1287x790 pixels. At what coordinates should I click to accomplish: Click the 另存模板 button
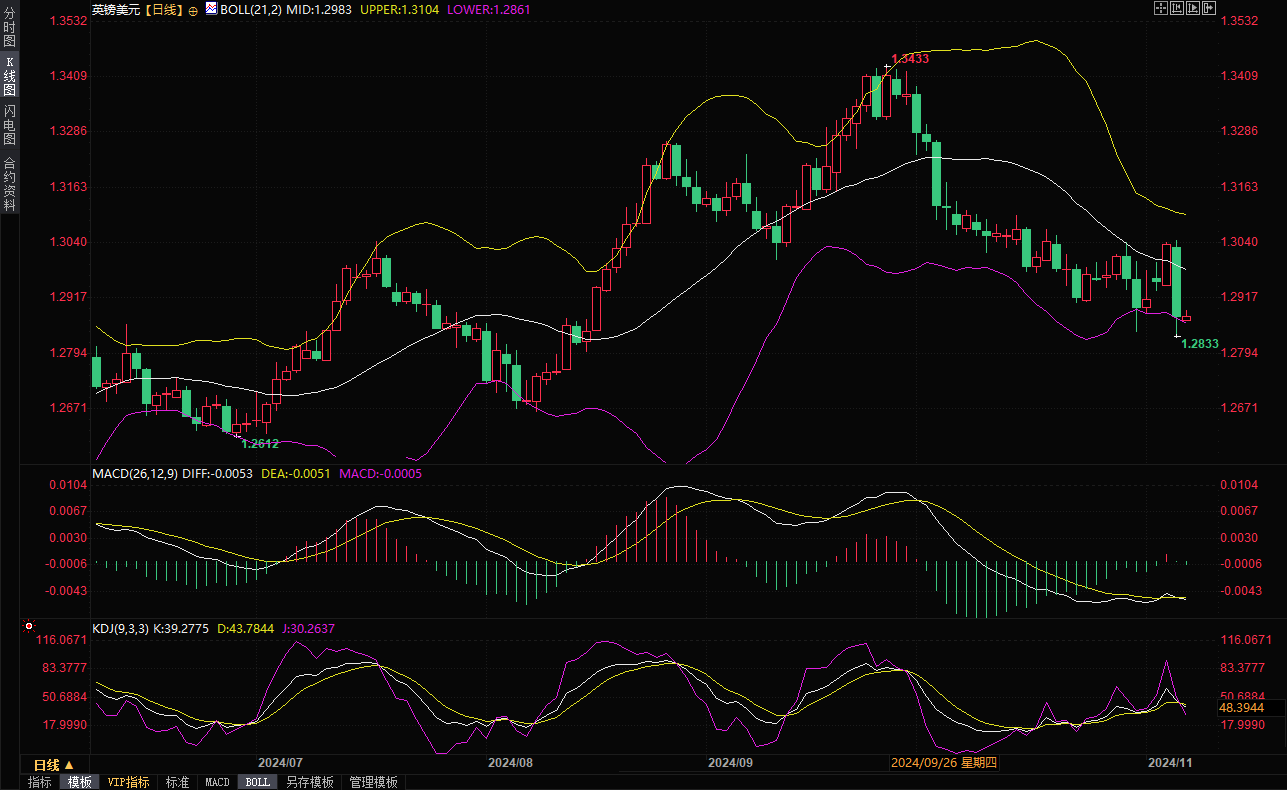click(x=309, y=782)
